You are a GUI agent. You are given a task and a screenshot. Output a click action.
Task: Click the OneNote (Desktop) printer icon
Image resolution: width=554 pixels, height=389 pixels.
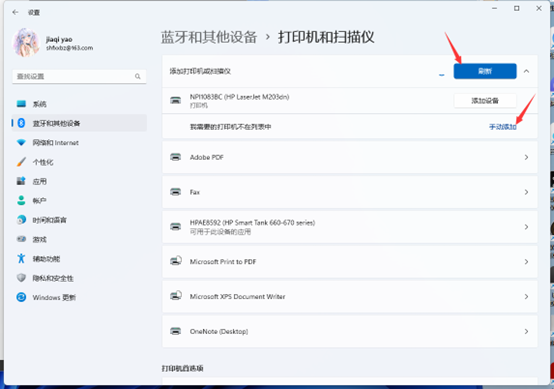pyautogui.click(x=176, y=331)
